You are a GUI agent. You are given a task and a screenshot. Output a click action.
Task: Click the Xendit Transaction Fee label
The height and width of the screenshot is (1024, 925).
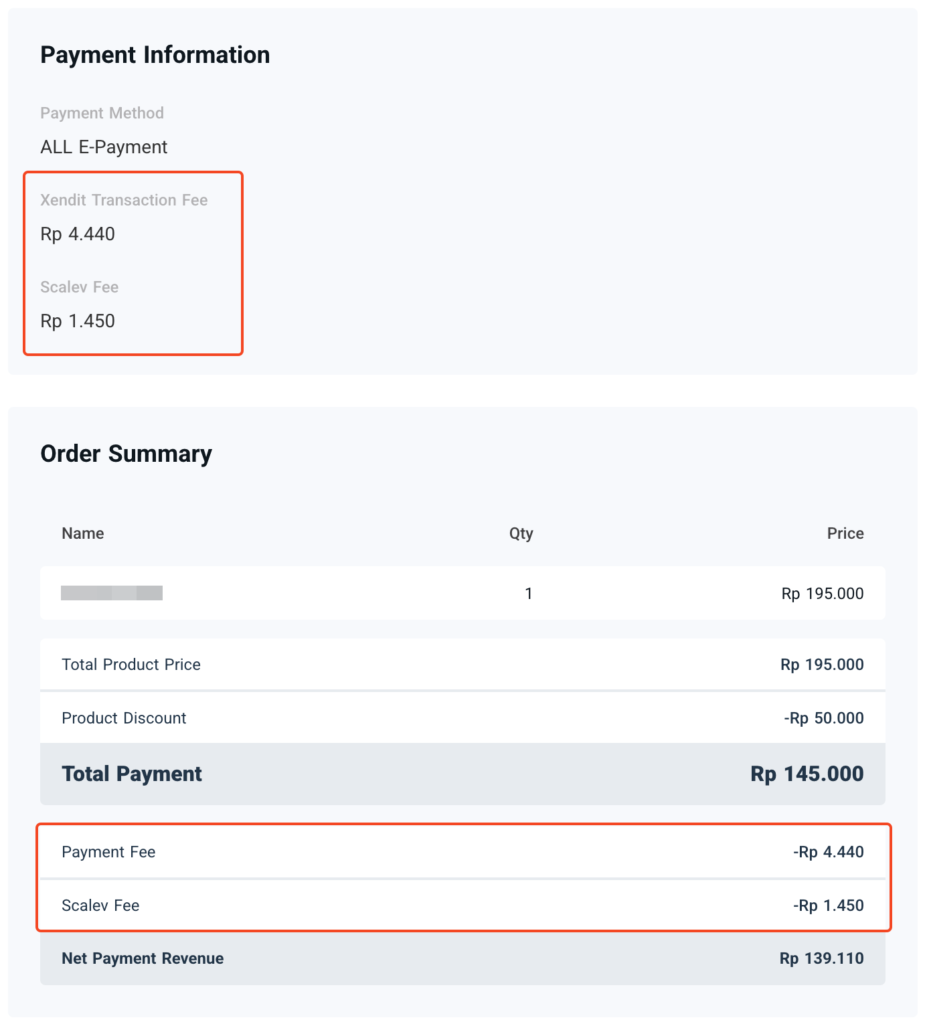pyautogui.click(x=123, y=200)
